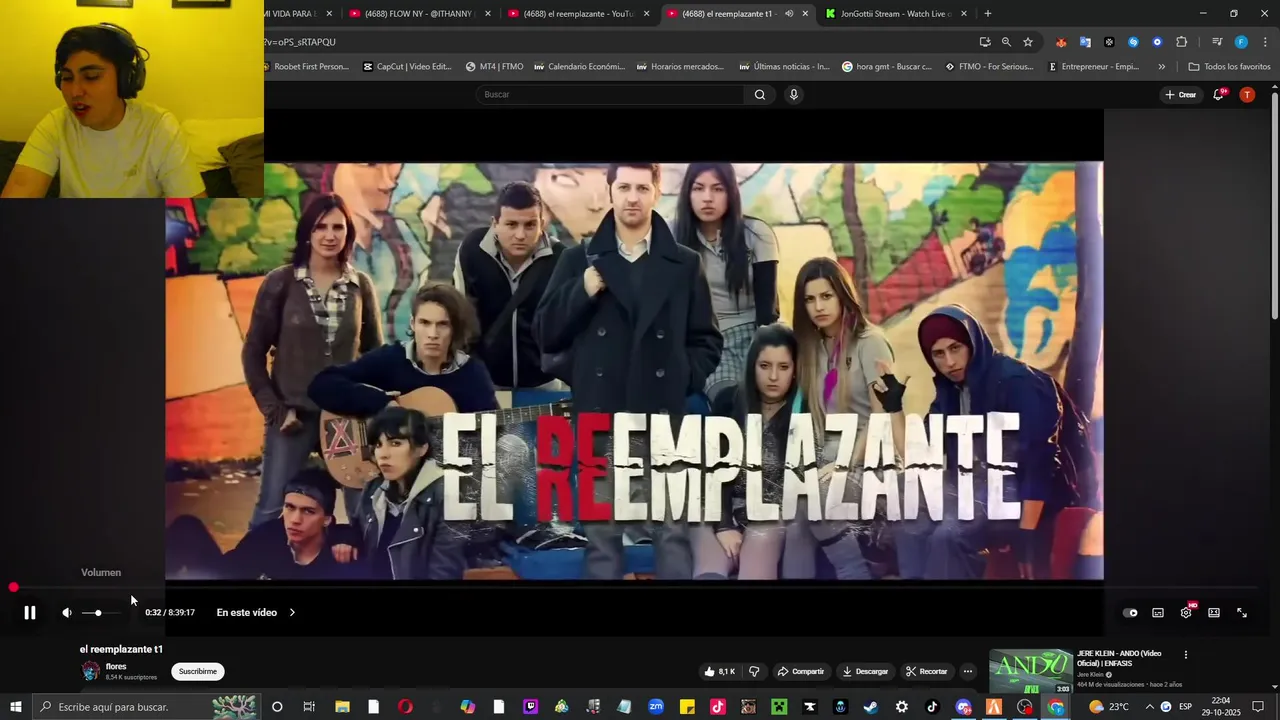This screenshot has height=720, width=1280.
Task: Open the Google Translate extension icon
Action: coord(1085,42)
